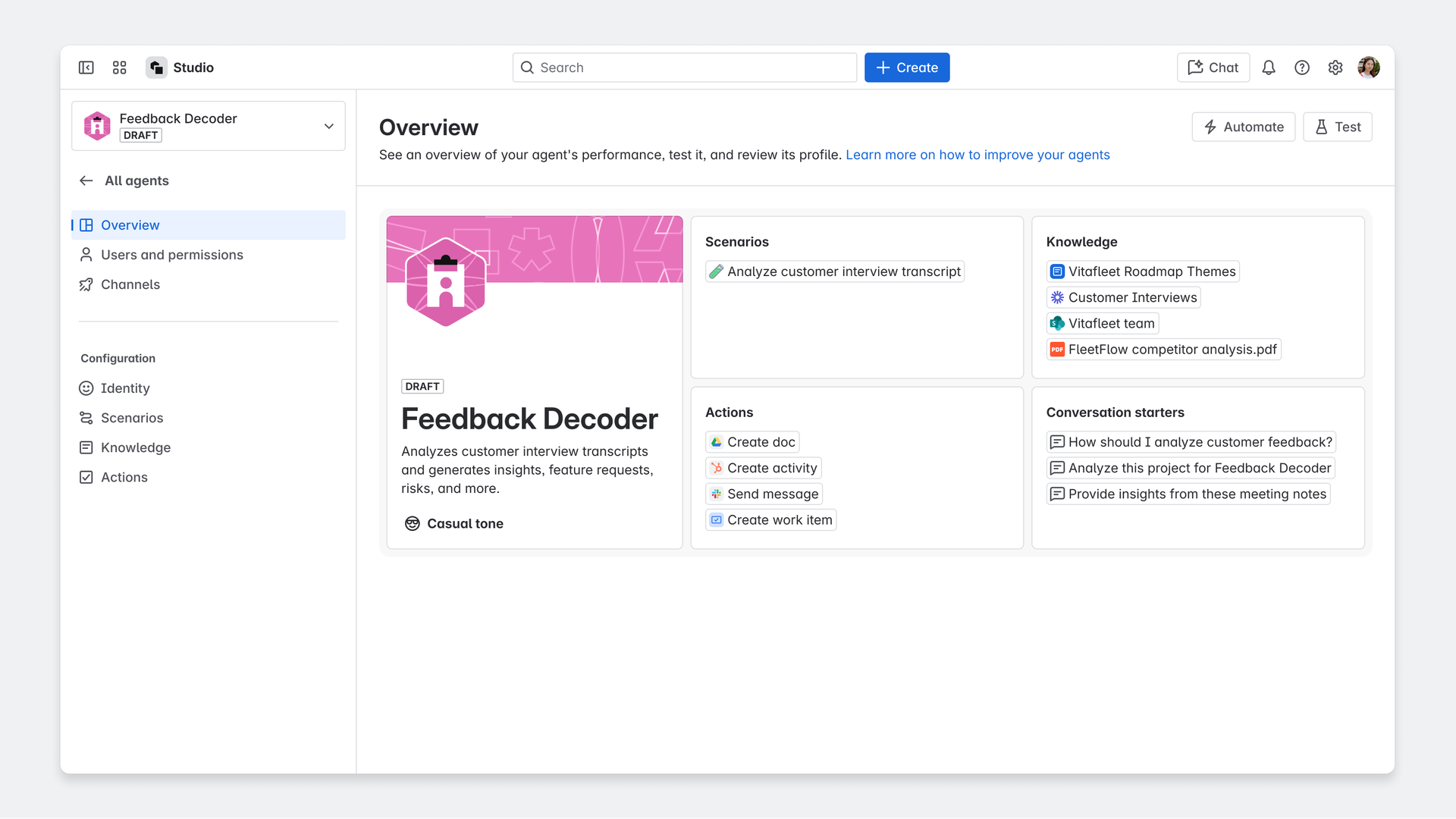Select 'Provide insights from these meeting notes' starter

coord(1188,494)
